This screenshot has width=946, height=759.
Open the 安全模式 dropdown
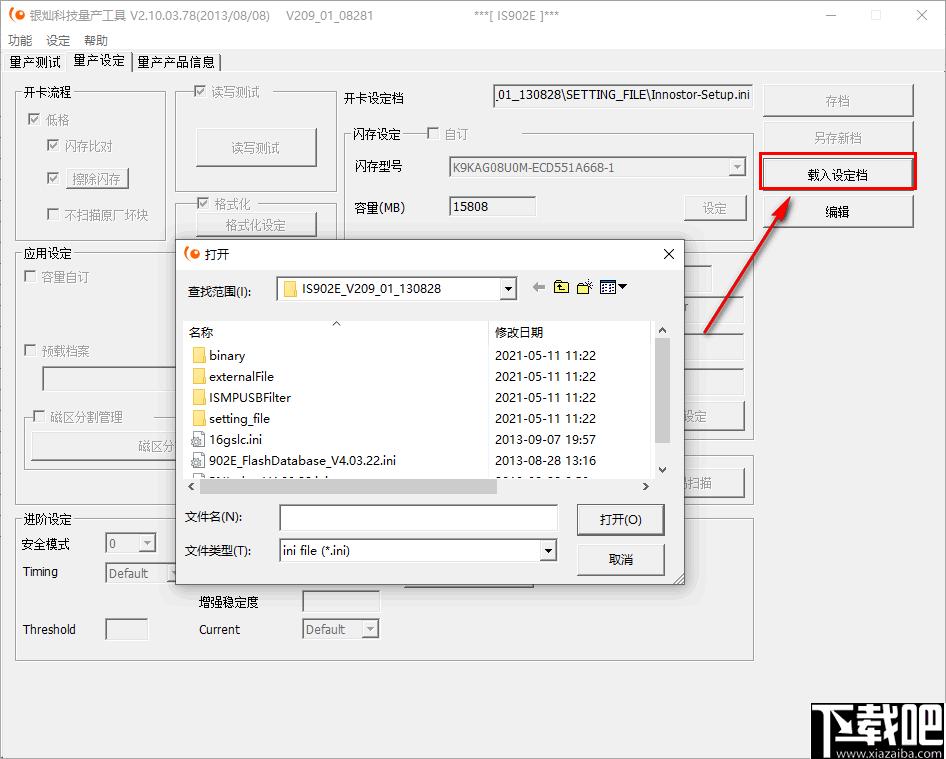pyautogui.click(x=147, y=544)
